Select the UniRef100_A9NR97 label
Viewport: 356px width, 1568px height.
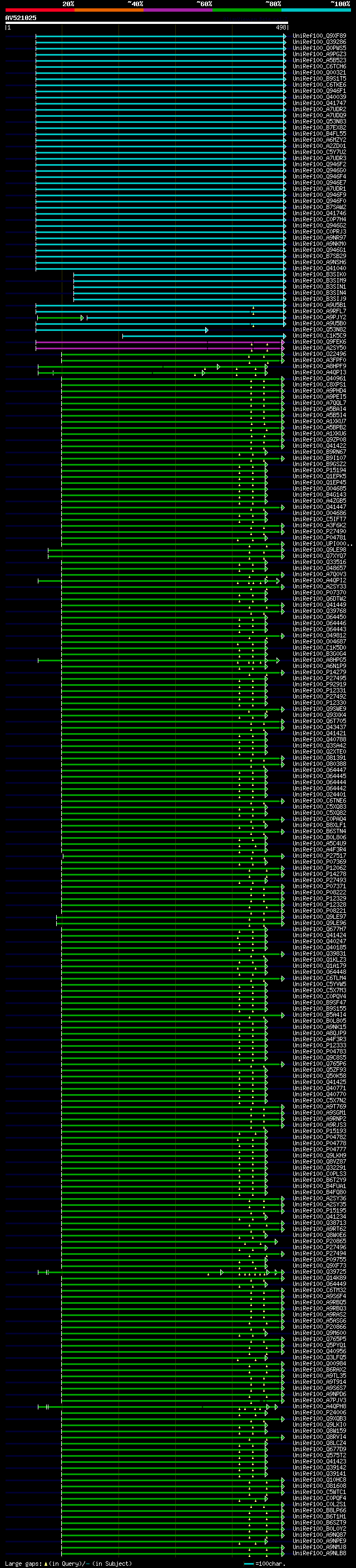tap(319, 238)
